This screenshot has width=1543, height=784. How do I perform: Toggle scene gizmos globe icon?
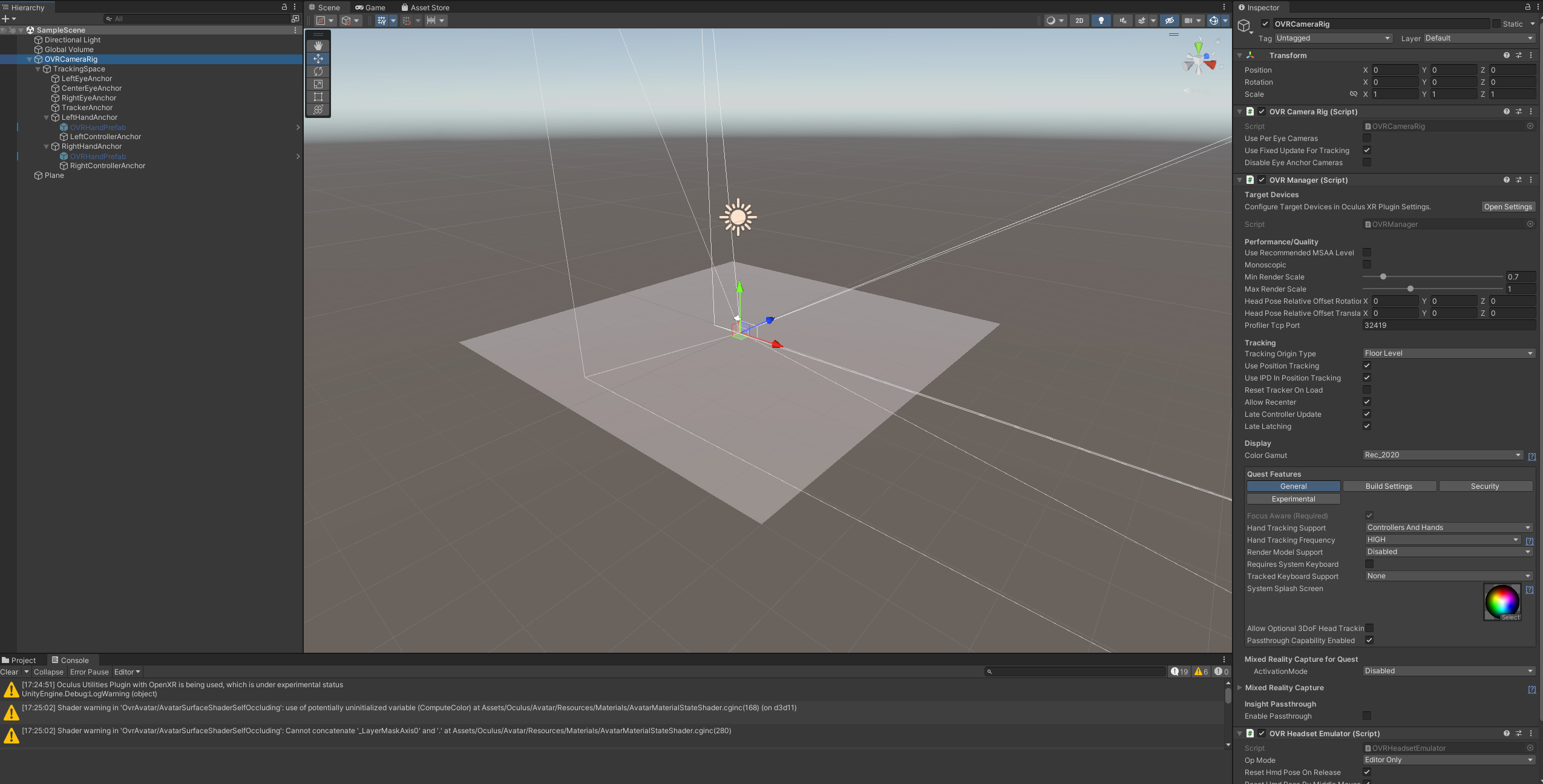point(1213,21)
